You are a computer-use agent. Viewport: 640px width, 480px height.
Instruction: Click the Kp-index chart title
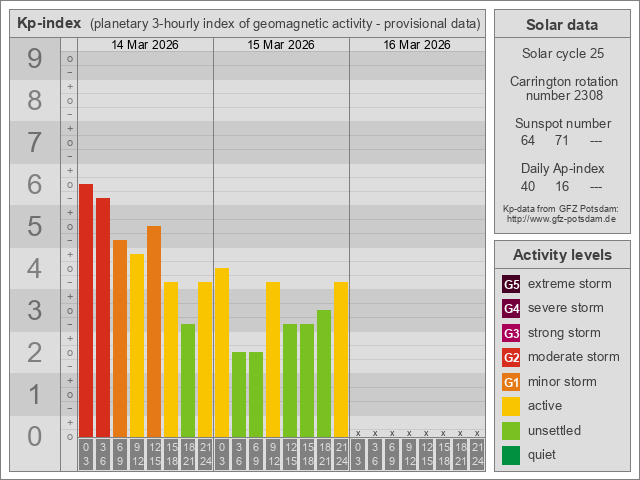coord(248,23)
